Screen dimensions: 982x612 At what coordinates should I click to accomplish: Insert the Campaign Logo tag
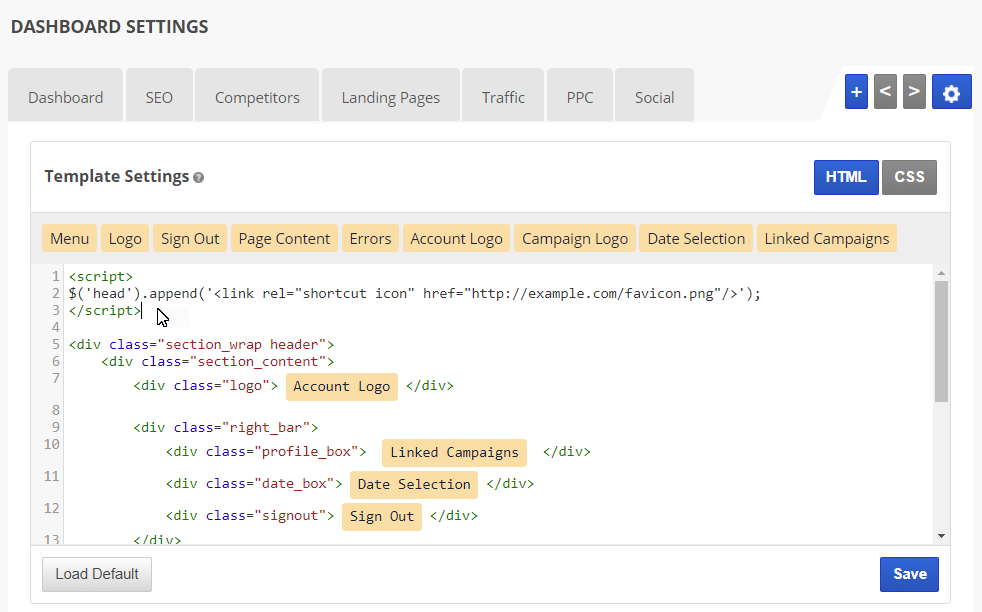pos(575,238)
